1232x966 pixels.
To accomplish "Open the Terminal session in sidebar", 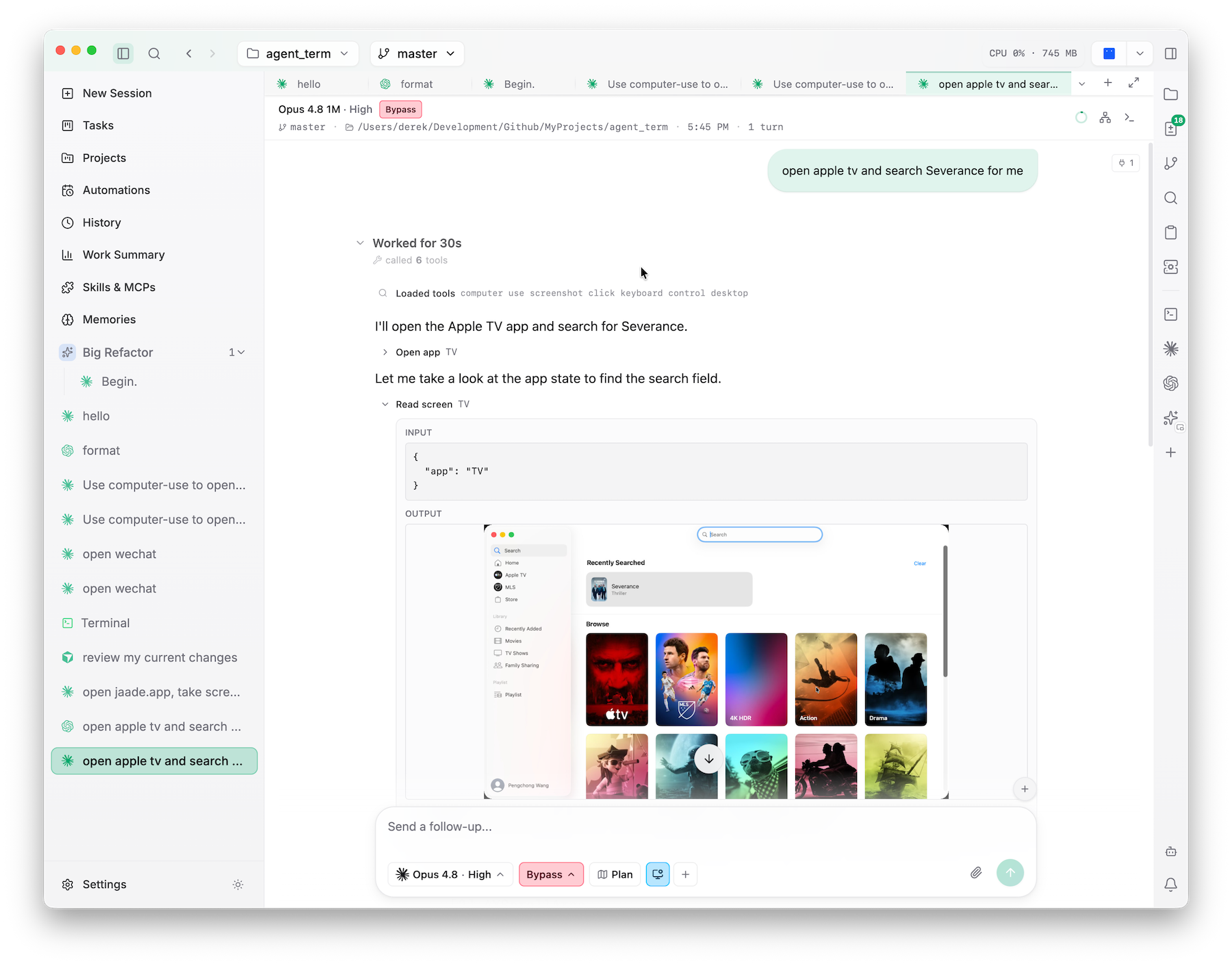I will click(154, 623).
